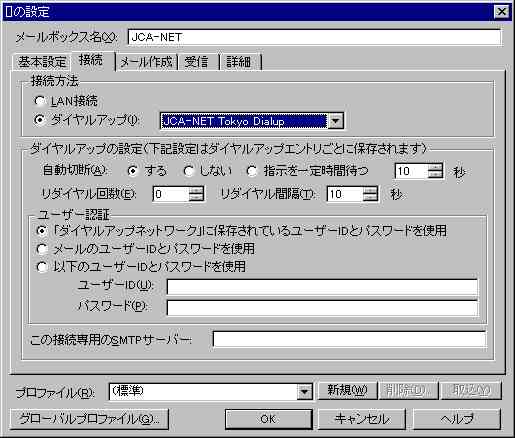The width and height of the screenshot is (515, 438).
Task: Open the 受信 tab
Action: [x=197, y=62]
